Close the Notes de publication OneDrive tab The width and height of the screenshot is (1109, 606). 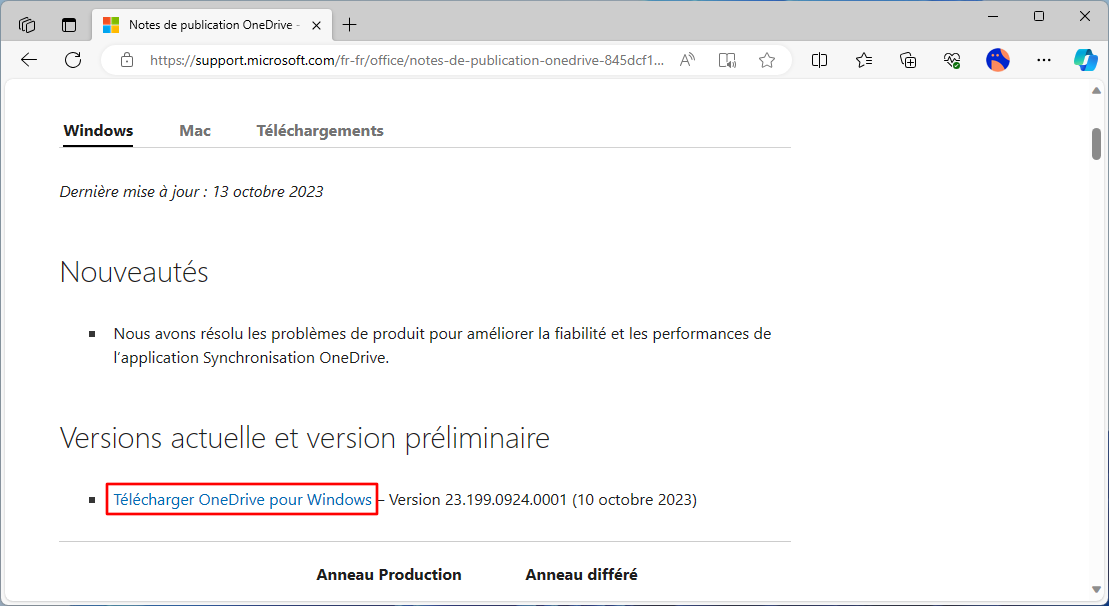point(316,25)
